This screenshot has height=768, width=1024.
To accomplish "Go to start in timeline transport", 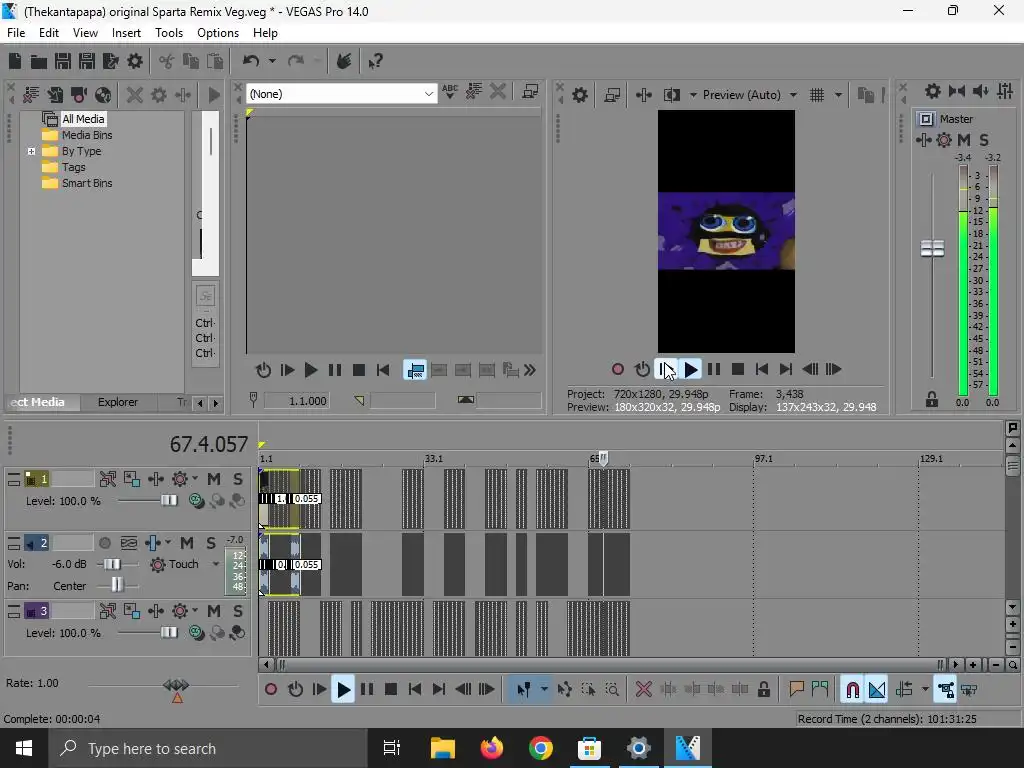I will point(415,690).
